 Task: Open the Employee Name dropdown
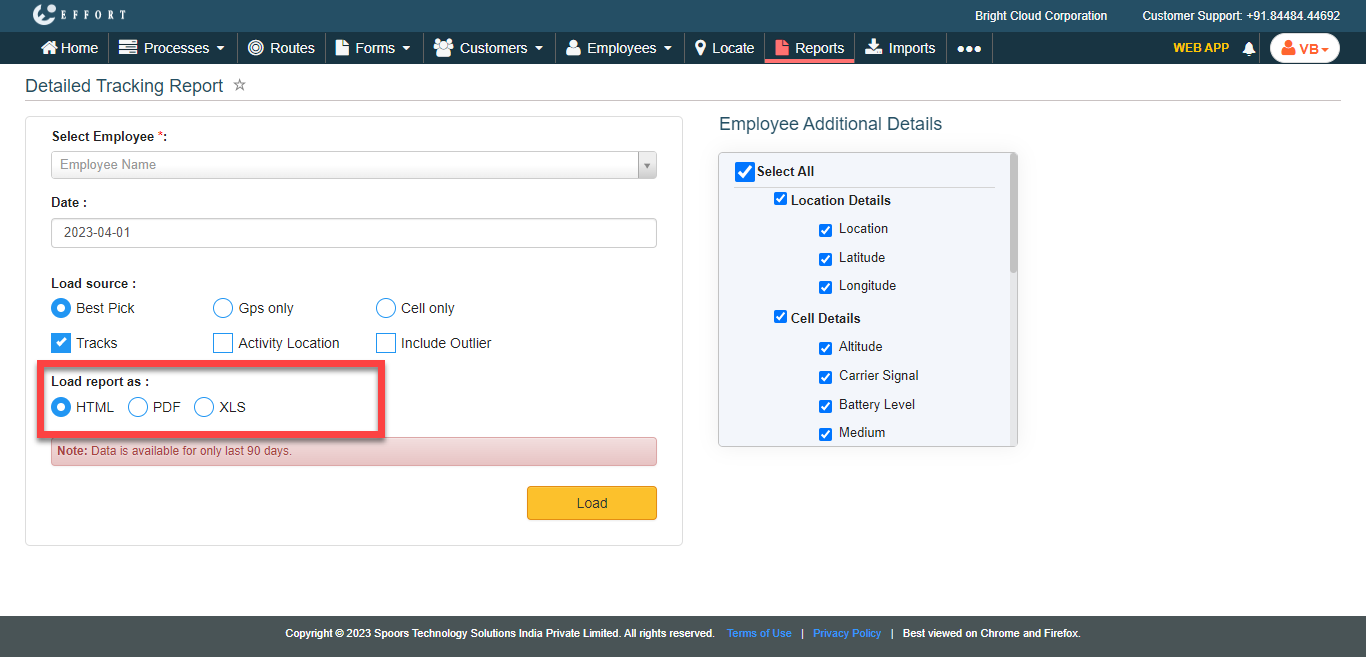click(354, 165)
